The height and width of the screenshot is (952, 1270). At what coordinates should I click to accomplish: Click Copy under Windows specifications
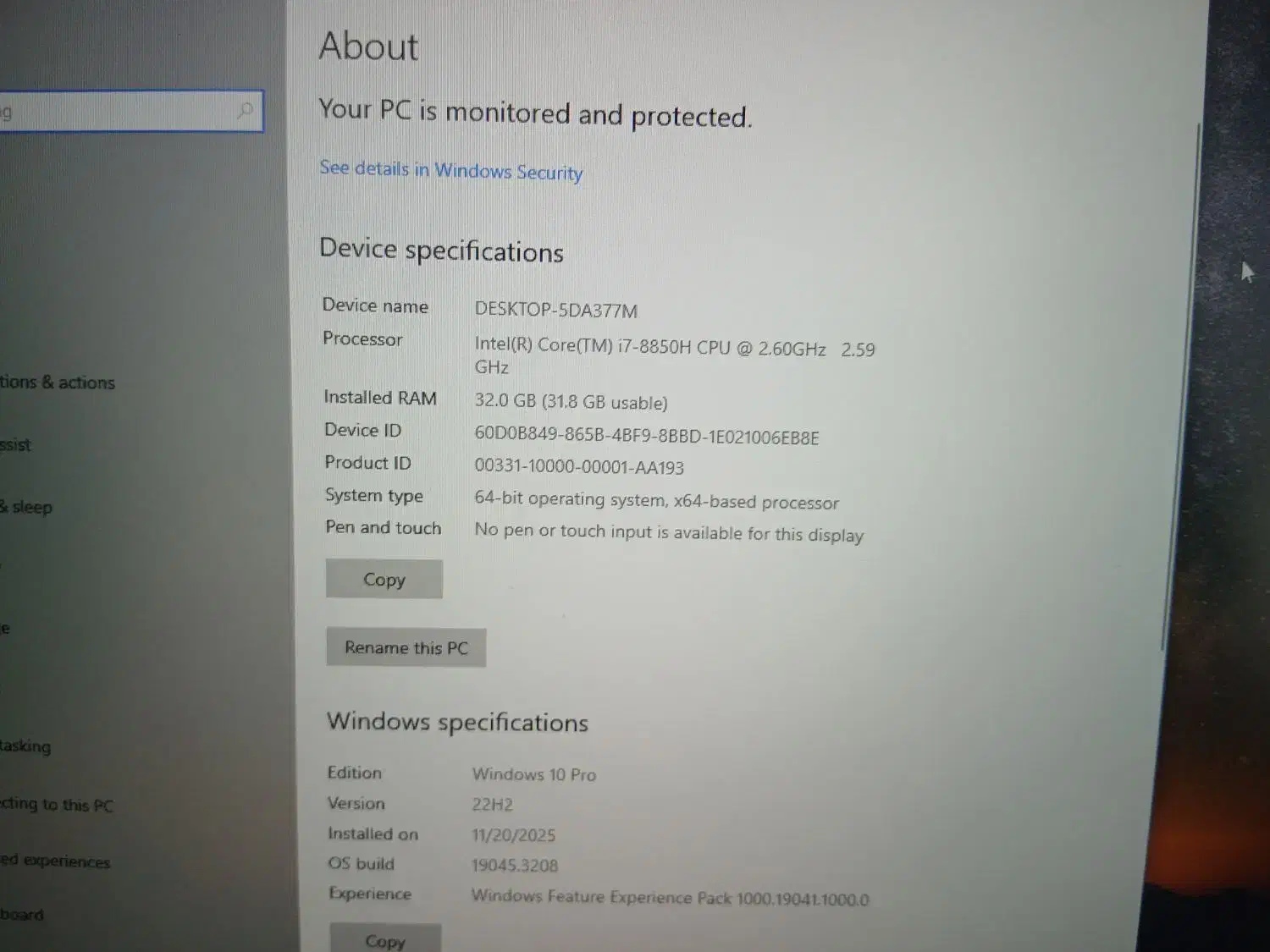[385, 939]
